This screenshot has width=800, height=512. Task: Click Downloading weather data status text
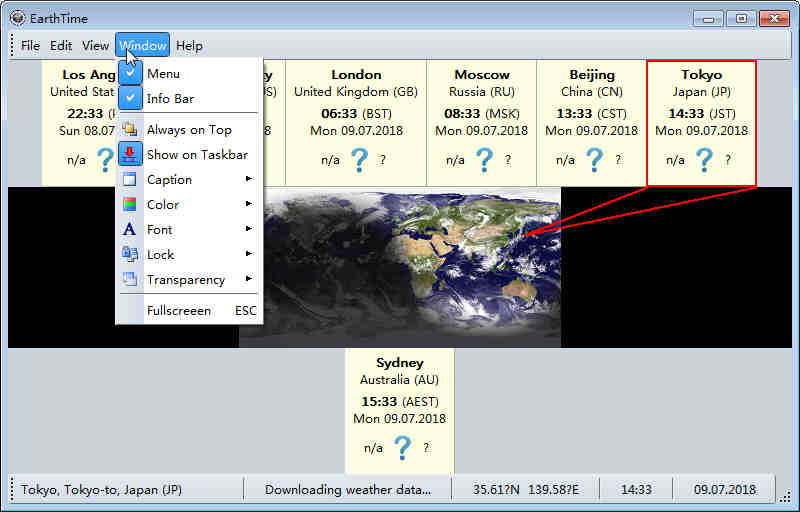point(348,490)
